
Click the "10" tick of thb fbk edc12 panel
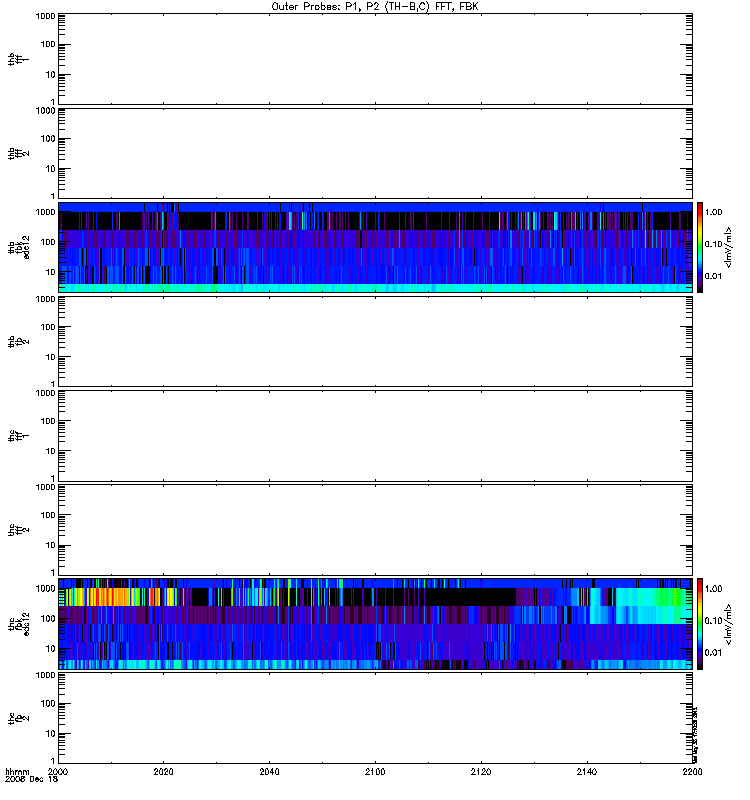click(51, 272)
